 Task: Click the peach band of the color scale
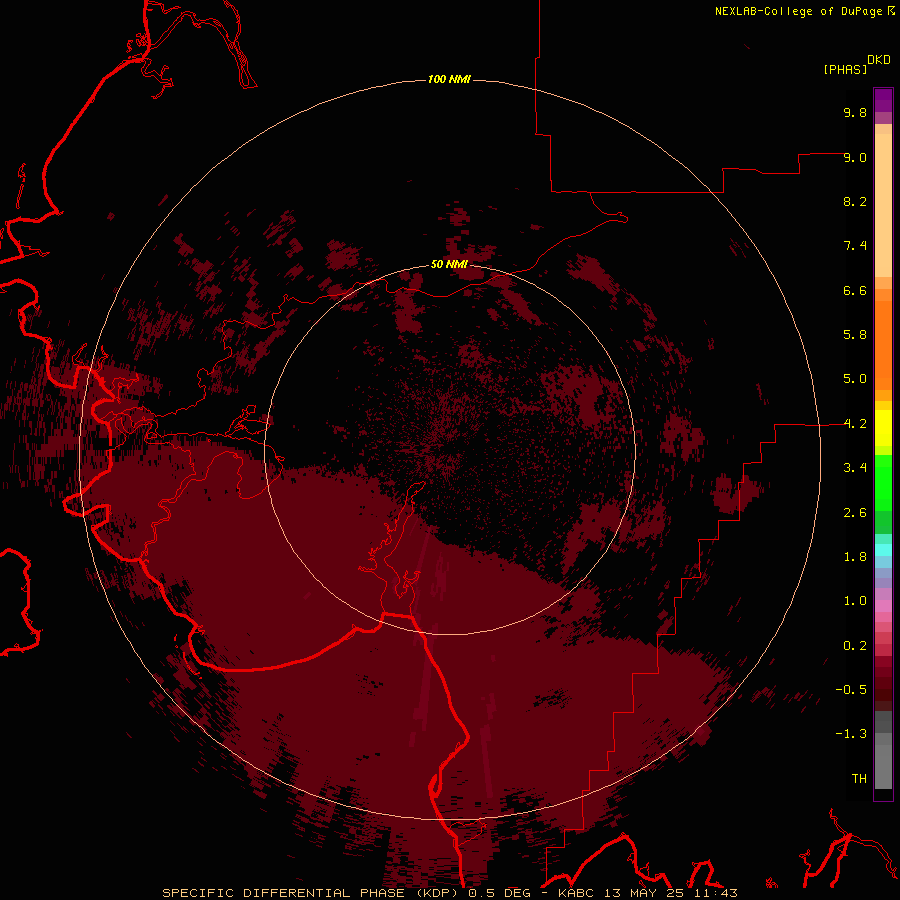(x=883, y=205)
